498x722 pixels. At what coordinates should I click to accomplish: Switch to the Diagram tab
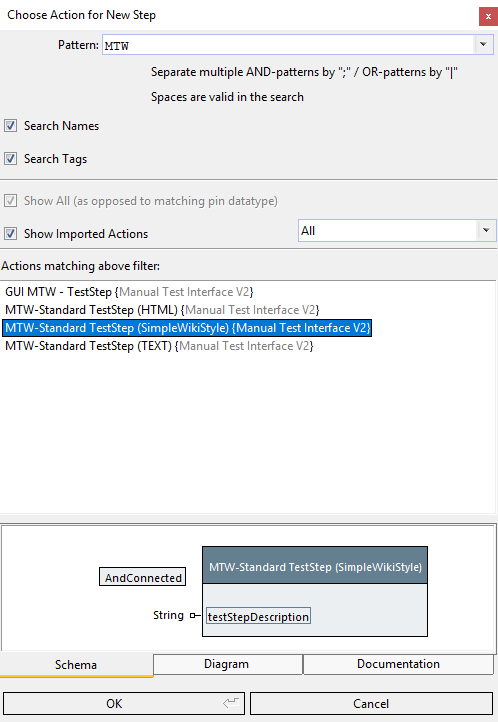(x=228, y=664)
